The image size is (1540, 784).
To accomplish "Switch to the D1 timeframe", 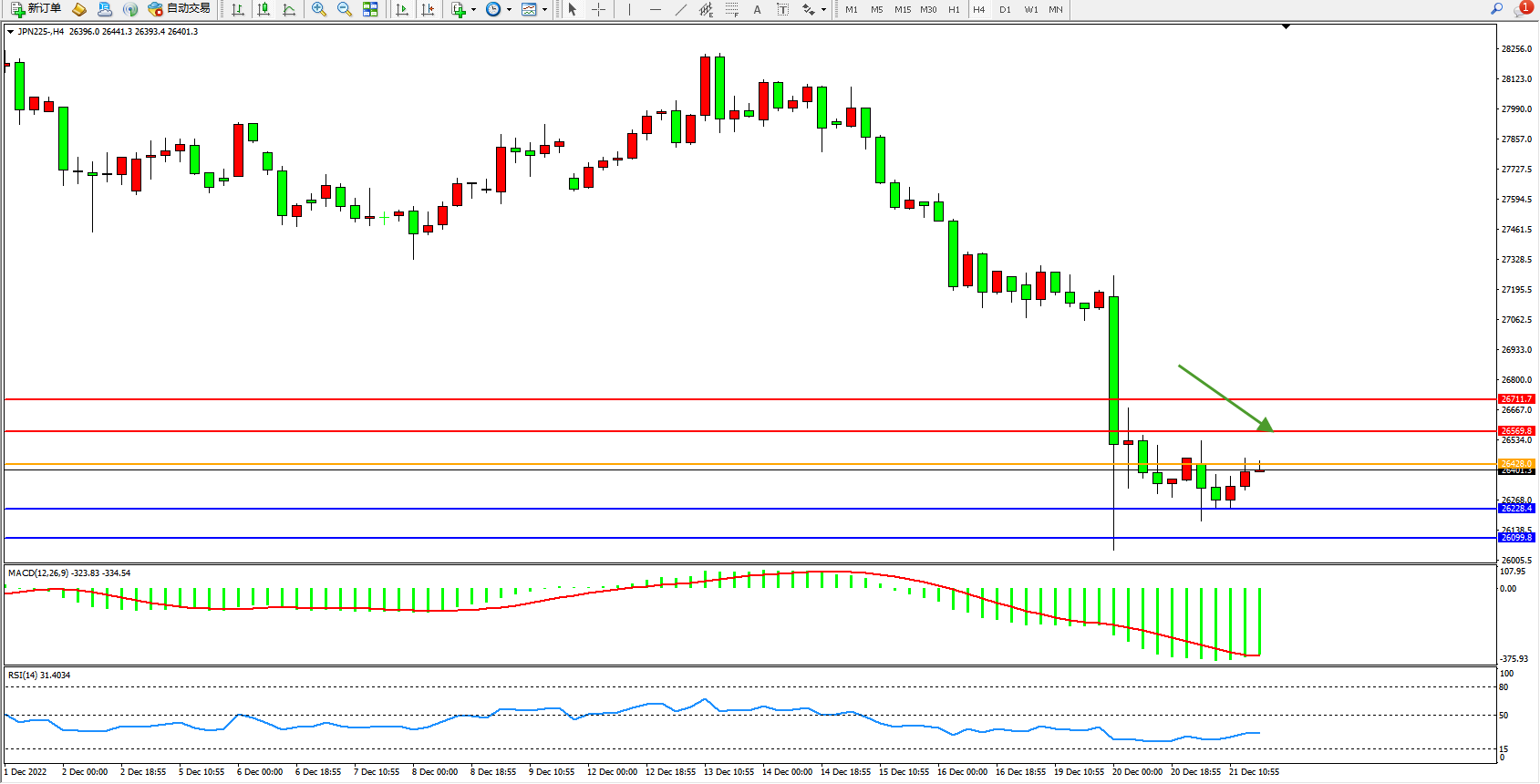I will (1005, 9).
